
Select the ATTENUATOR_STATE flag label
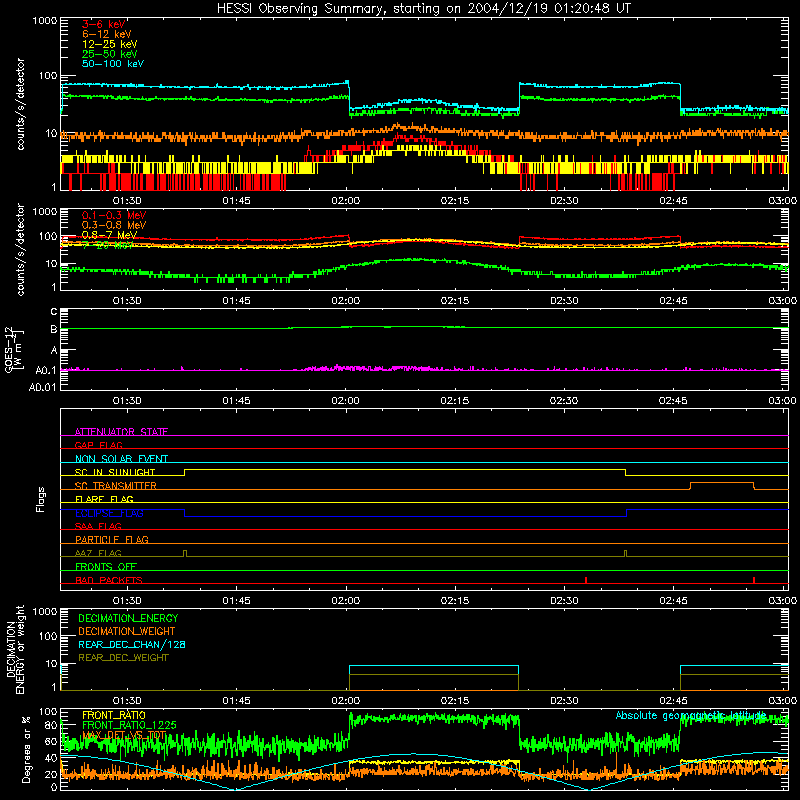[x=121, y=432]
